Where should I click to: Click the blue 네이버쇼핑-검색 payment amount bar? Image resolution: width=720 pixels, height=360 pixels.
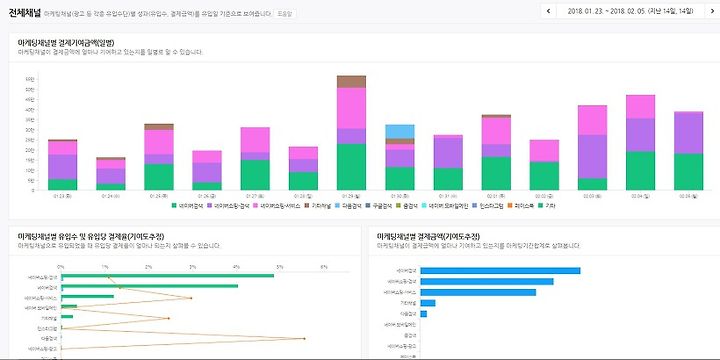tap(487, 281)
